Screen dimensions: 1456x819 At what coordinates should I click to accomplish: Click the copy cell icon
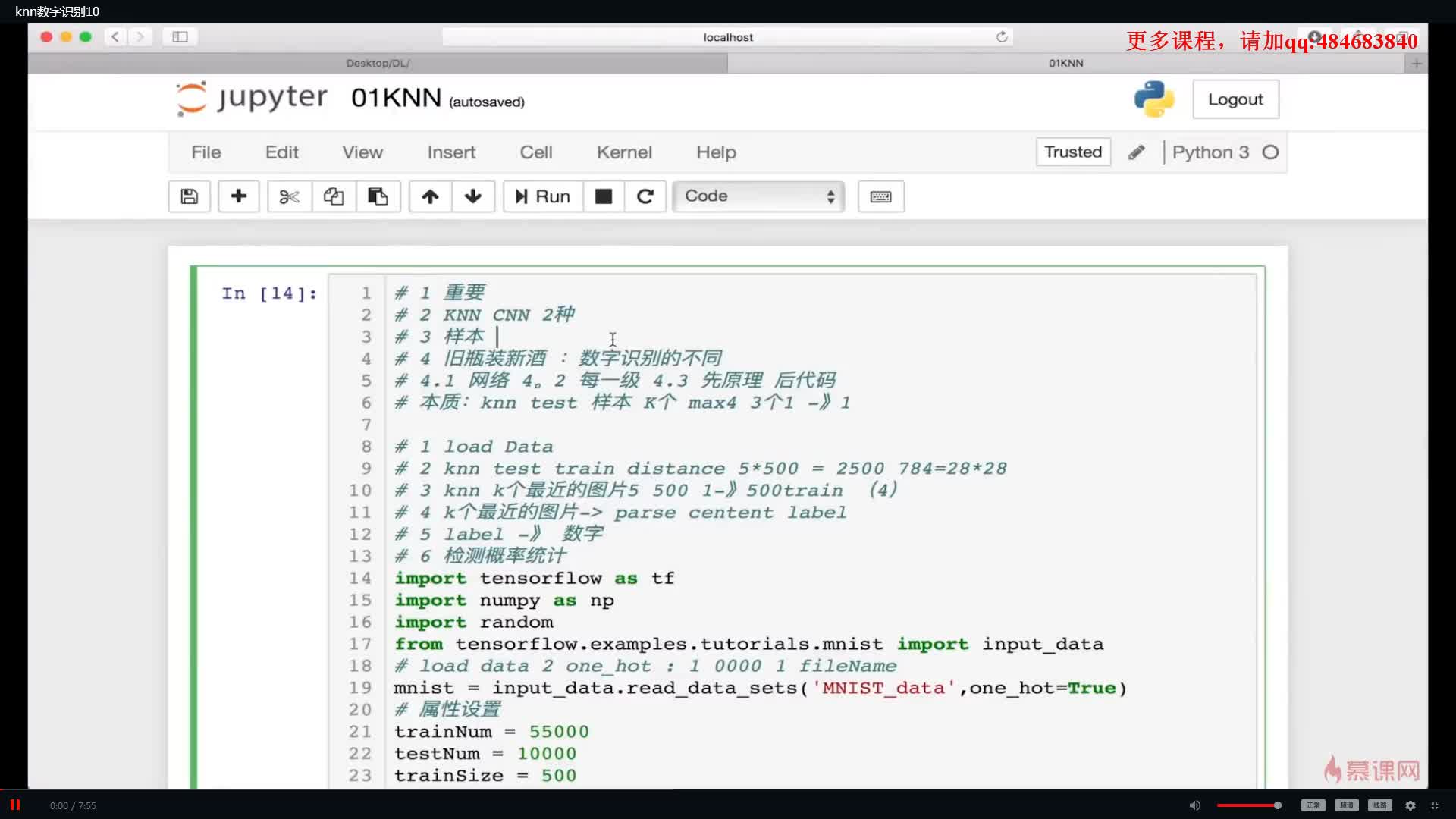(x=333, y=196)
